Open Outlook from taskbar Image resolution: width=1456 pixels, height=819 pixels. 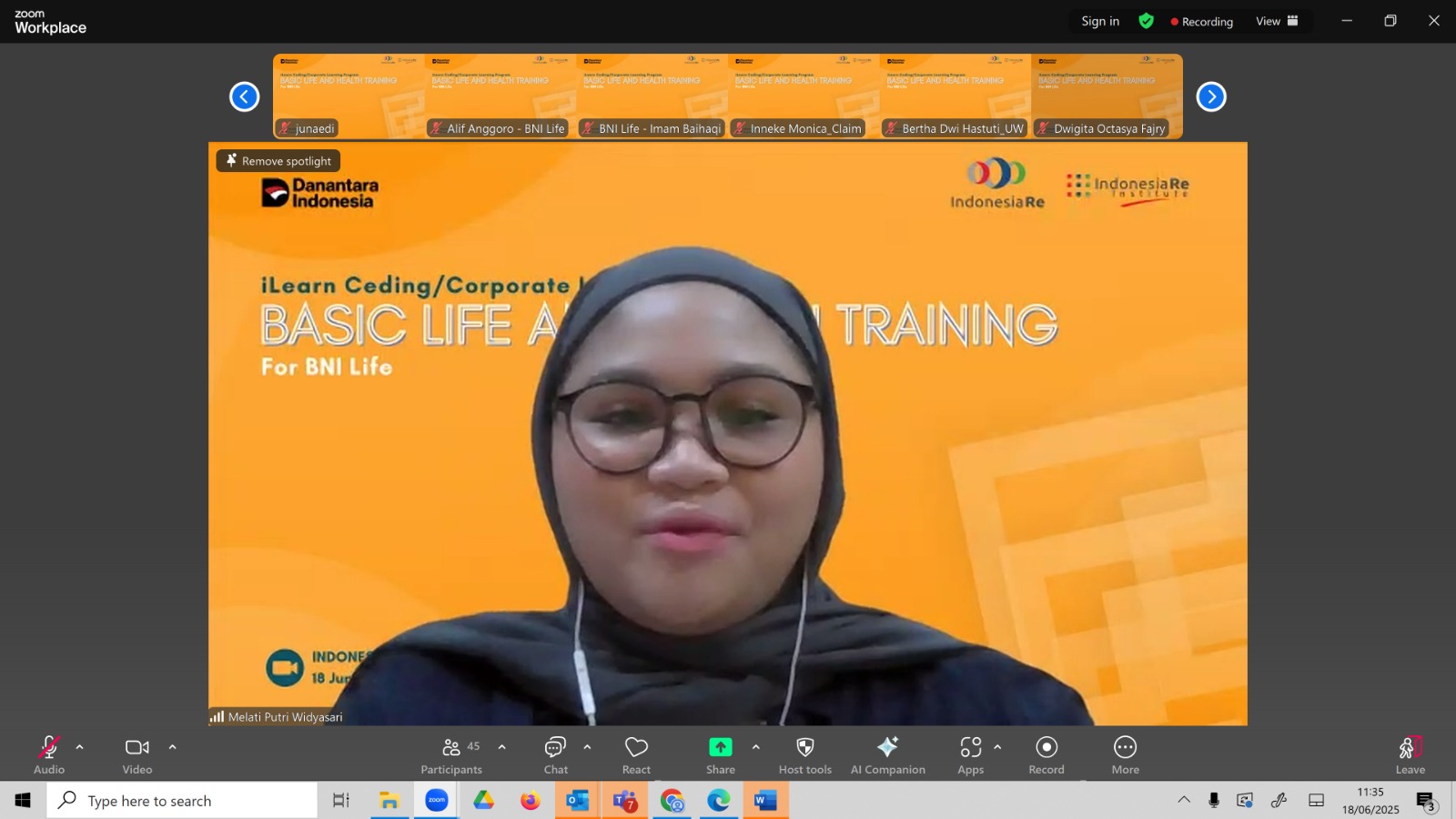pos(578,801)
